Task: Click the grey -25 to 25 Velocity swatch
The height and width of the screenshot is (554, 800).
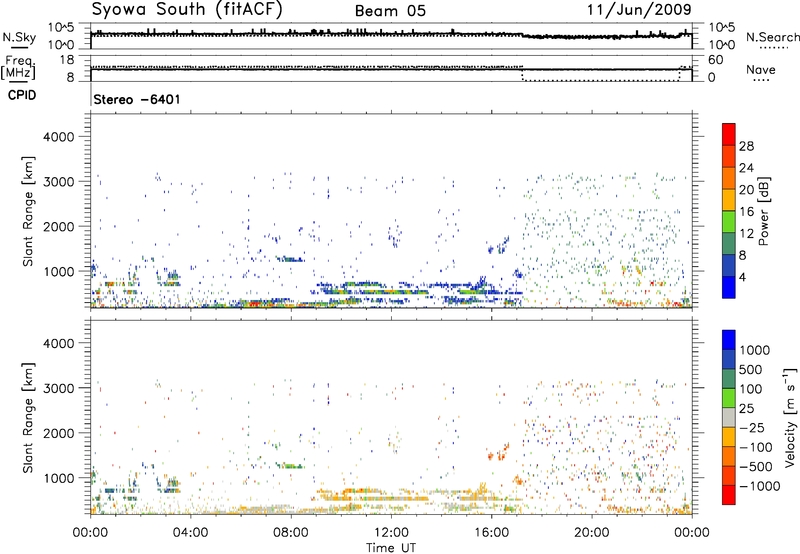Action: [x=729, y=418]
